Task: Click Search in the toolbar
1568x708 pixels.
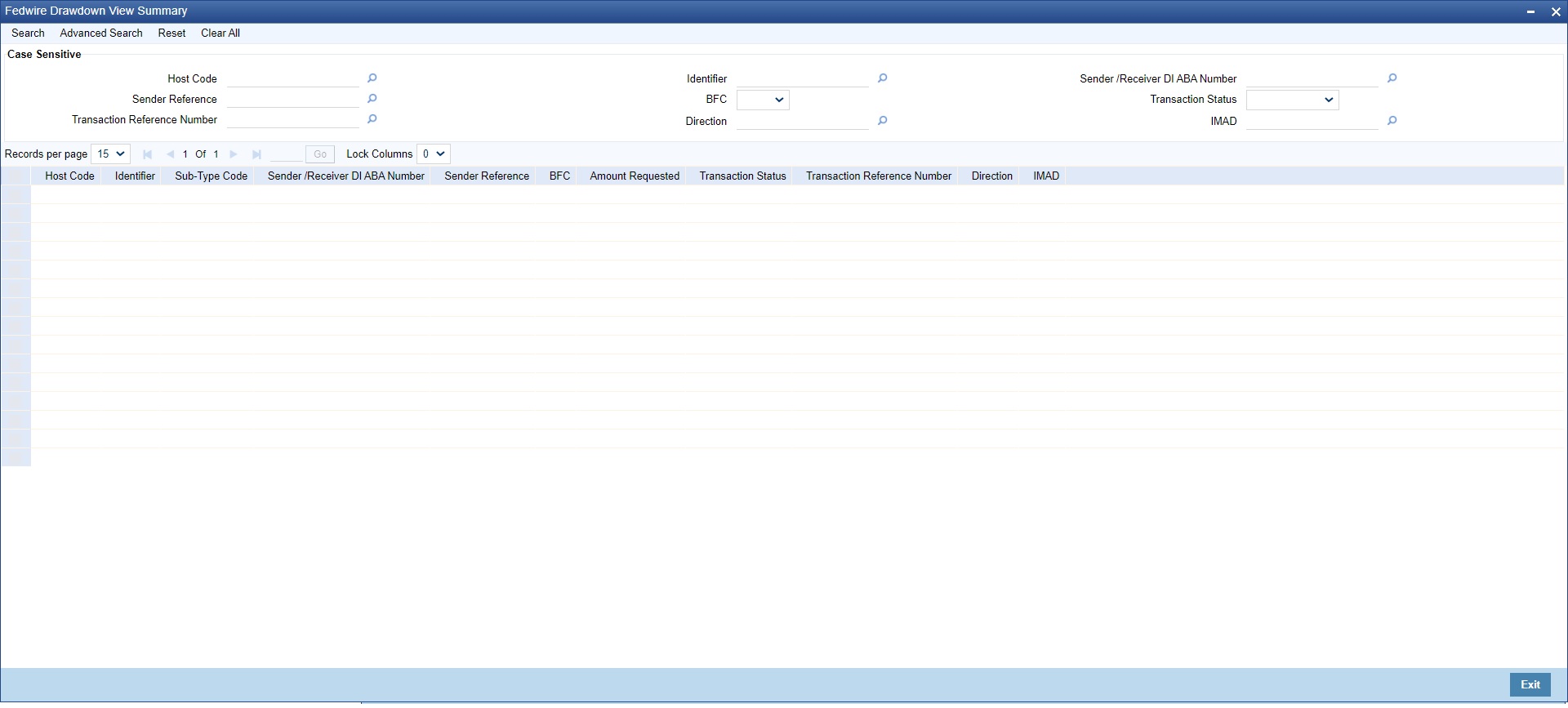Action: (x=28, y=33)
